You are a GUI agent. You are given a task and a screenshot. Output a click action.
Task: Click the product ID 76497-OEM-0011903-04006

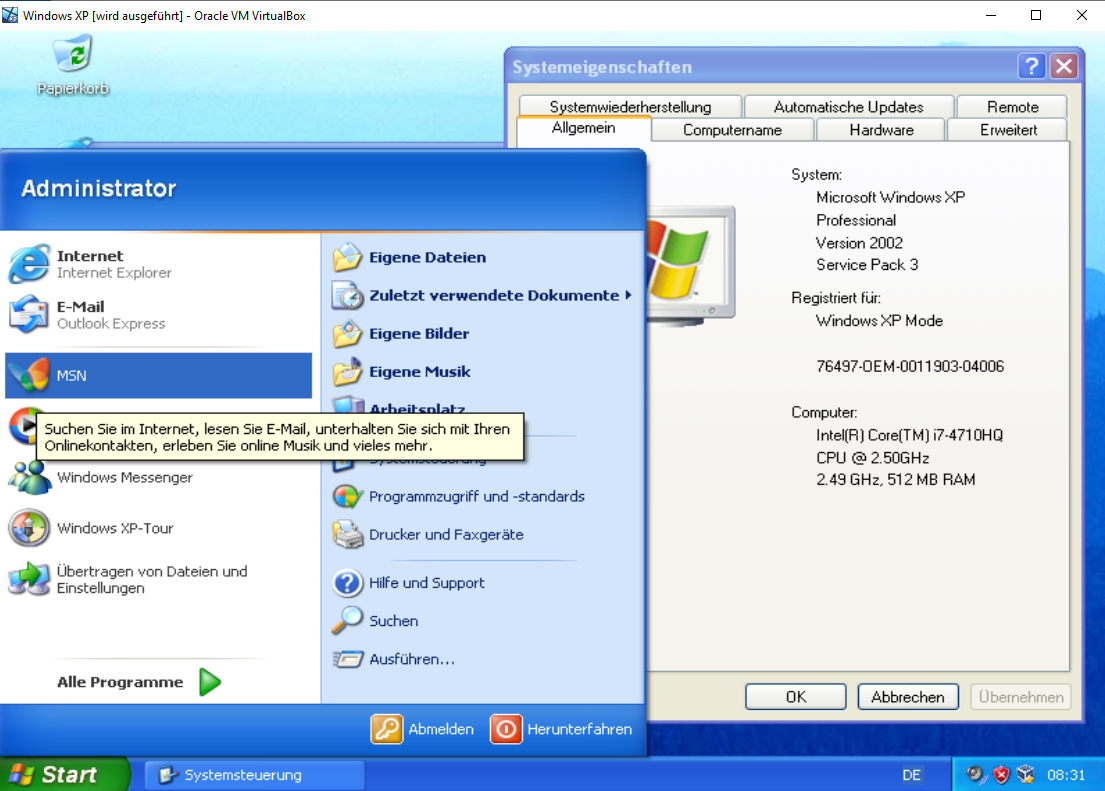tap(910, 367)
